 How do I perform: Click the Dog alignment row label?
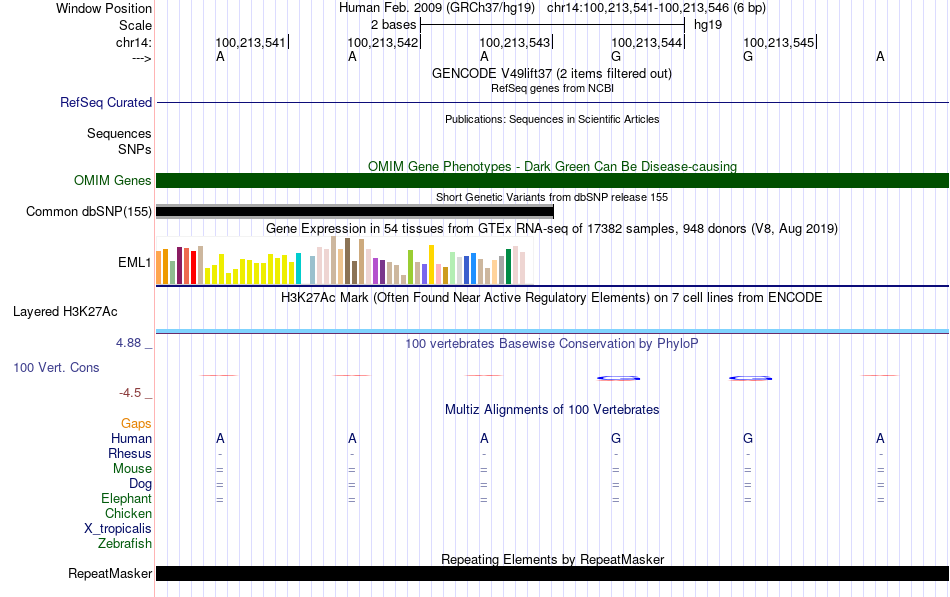coord(140,484)
